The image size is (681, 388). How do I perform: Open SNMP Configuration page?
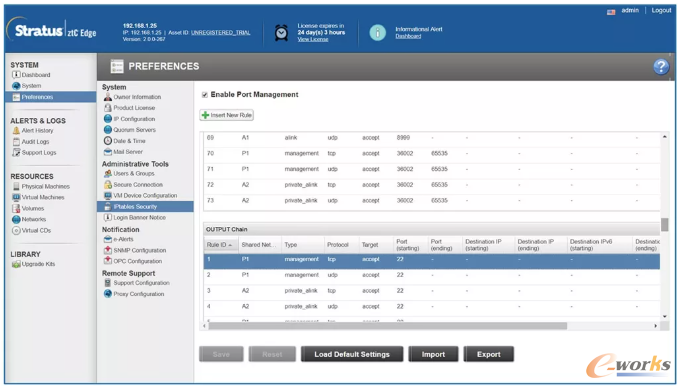pyautogui.click(x=140, y=250)
